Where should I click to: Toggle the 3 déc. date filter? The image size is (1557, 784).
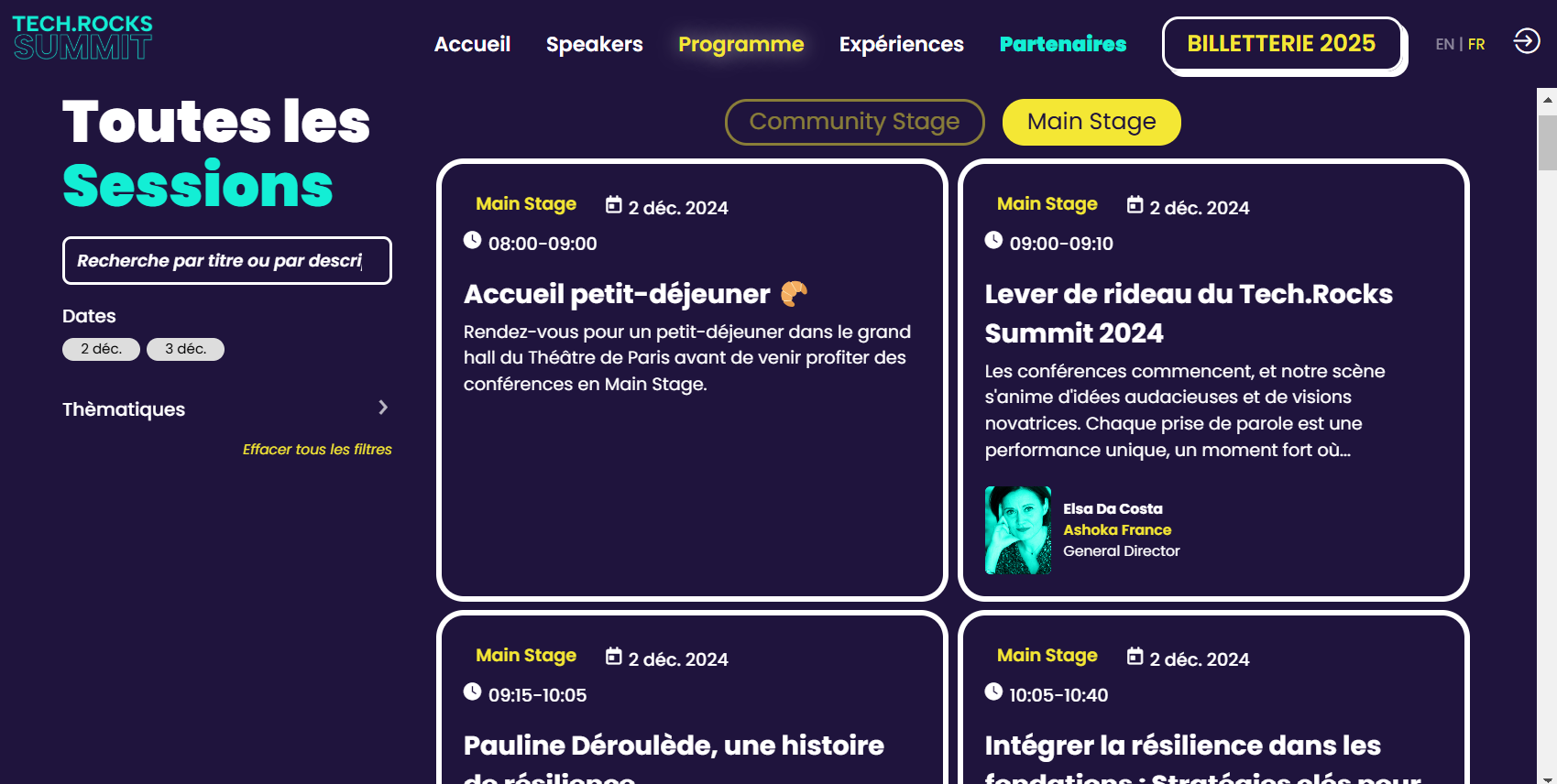coord(185,349)
